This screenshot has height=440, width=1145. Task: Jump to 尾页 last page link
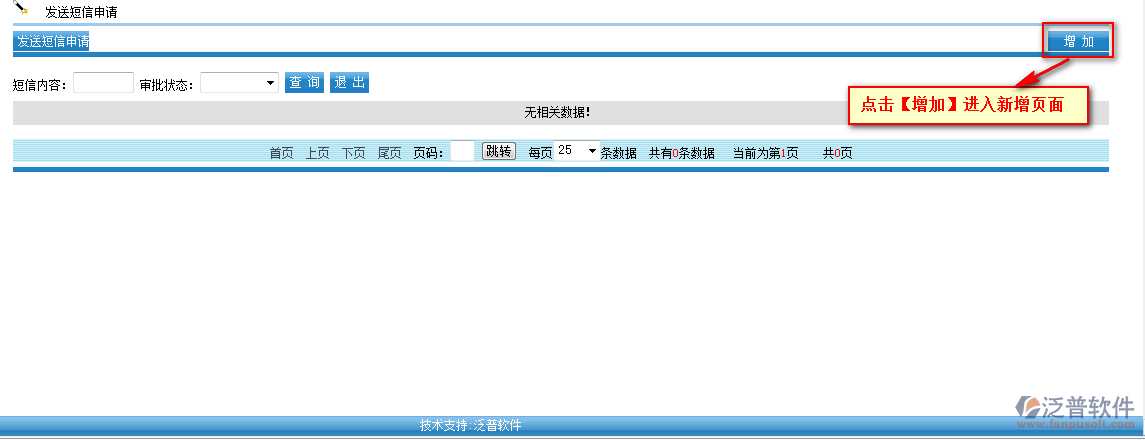pos(389,153)
